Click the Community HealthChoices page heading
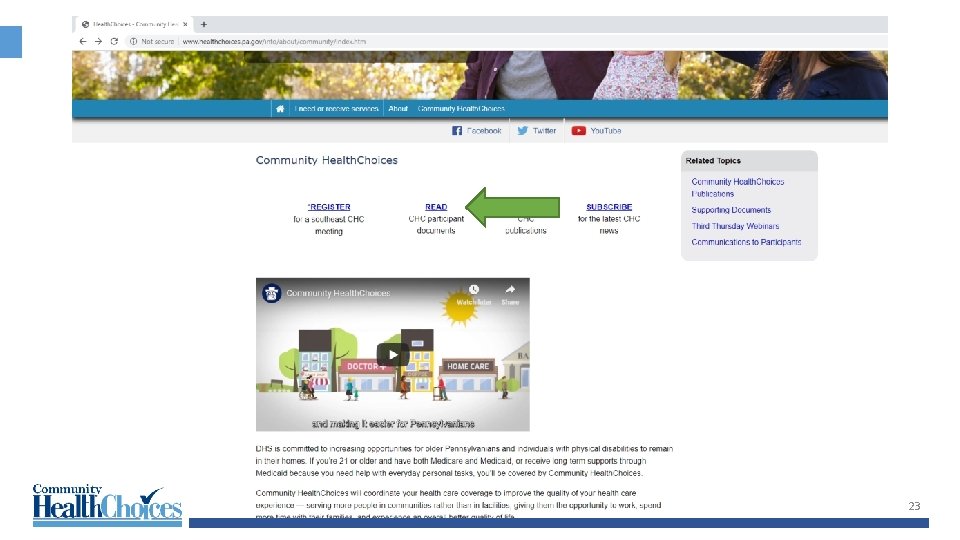Viewport: 960px width, 540px height. tap(326, 160)
